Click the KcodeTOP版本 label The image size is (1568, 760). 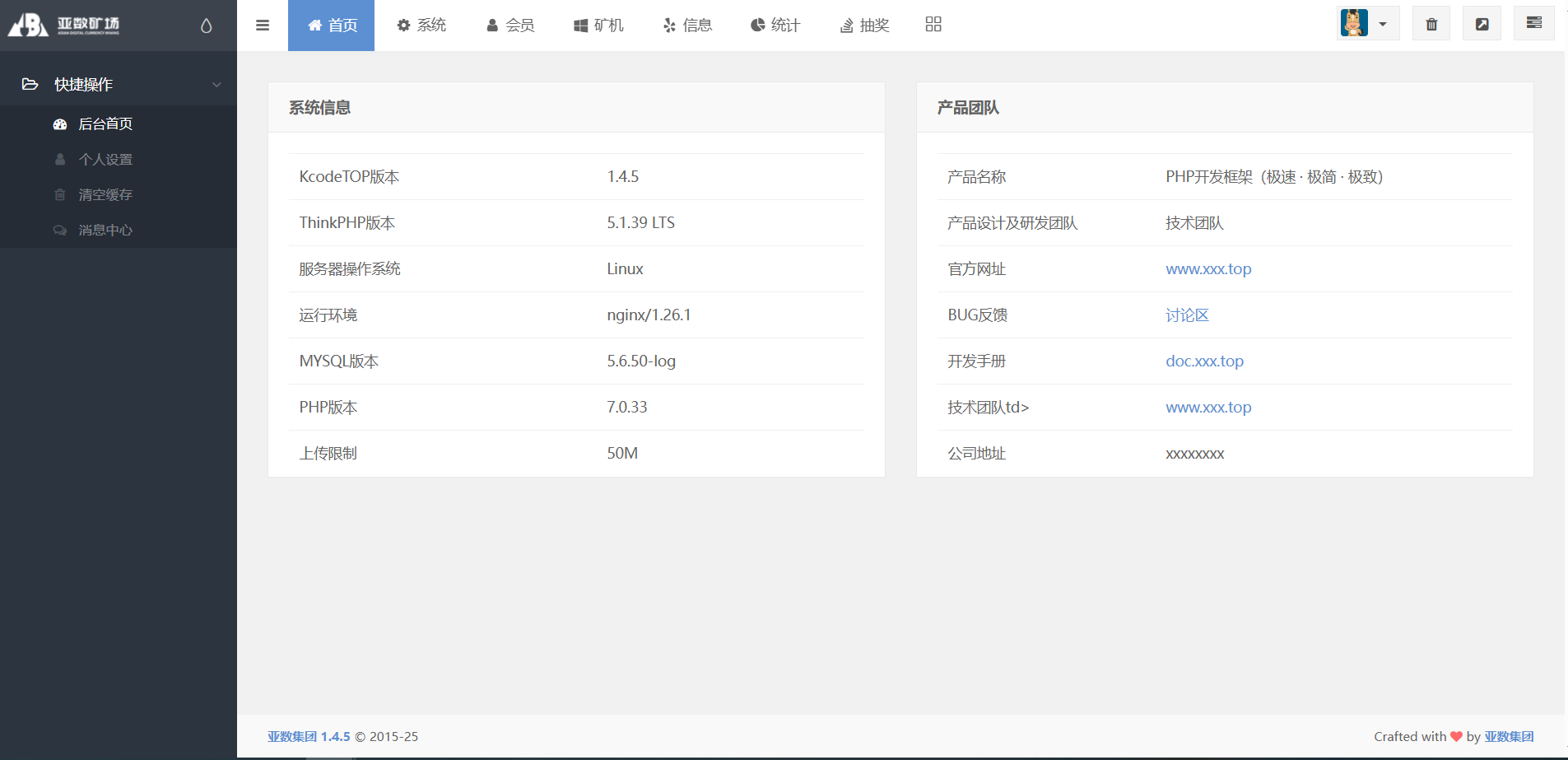click(x=349, y=177)
